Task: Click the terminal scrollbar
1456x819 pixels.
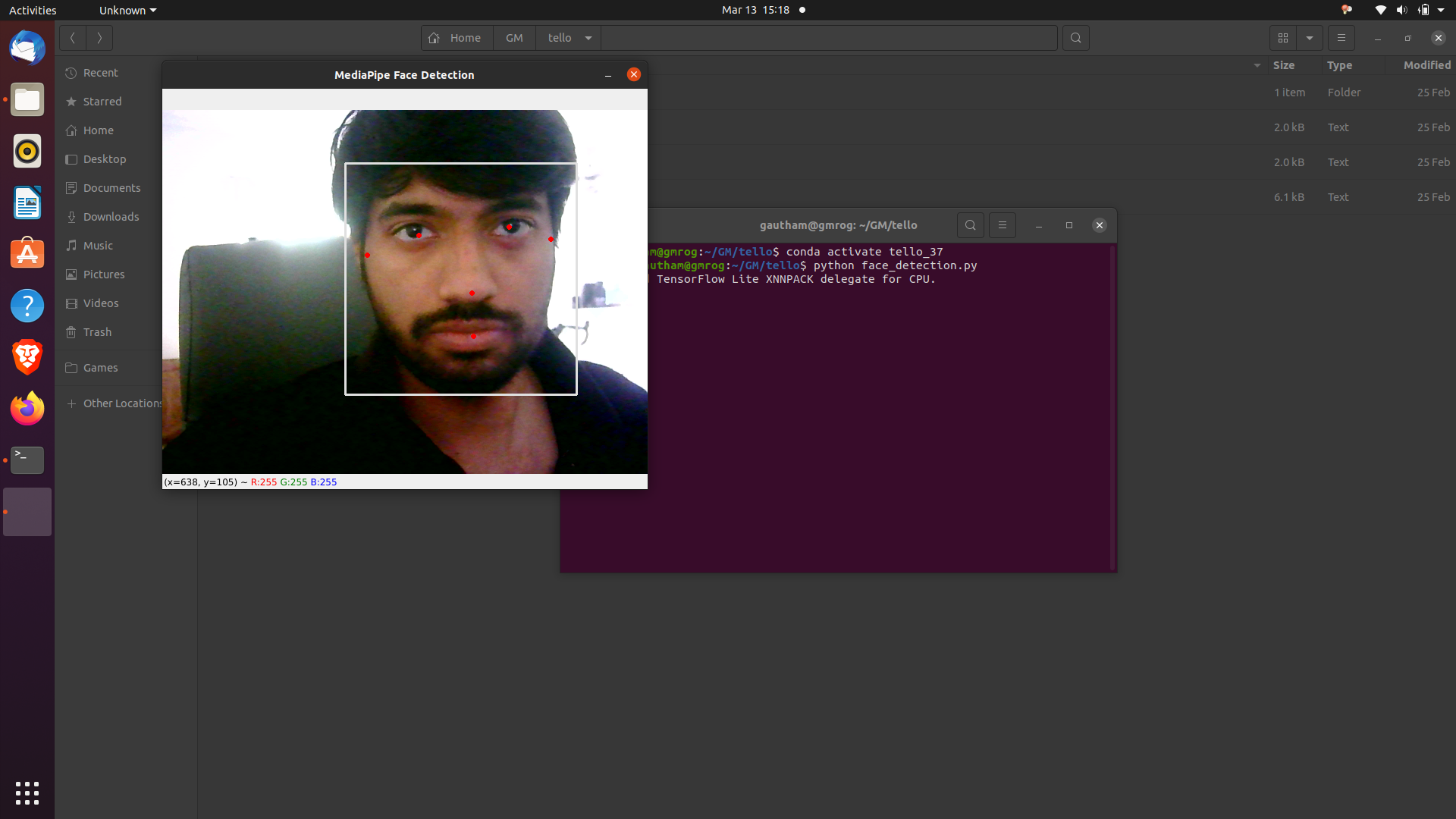Action: (x=1112, y=406)
